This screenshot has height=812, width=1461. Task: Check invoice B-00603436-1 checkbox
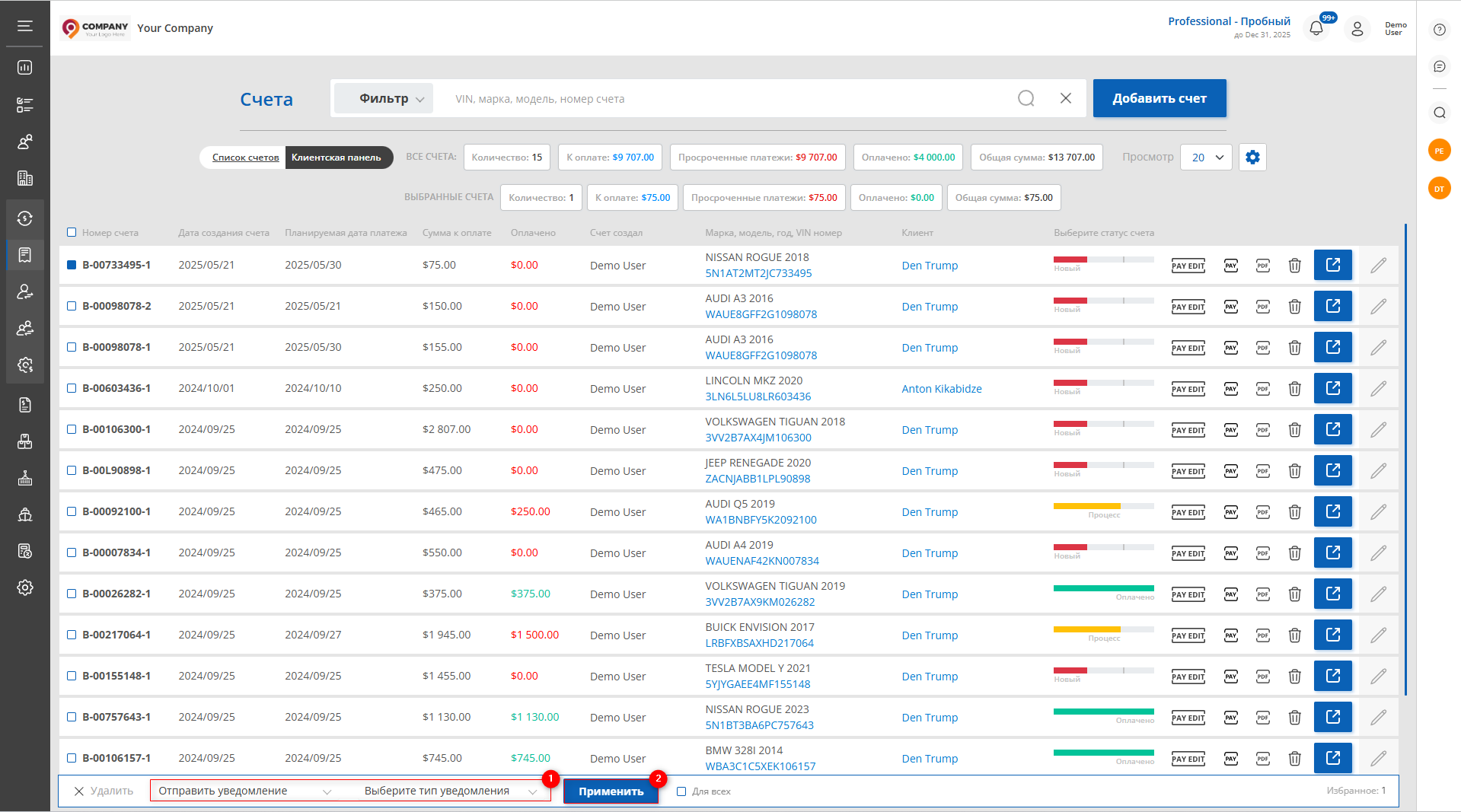click(x=72, y=388)
